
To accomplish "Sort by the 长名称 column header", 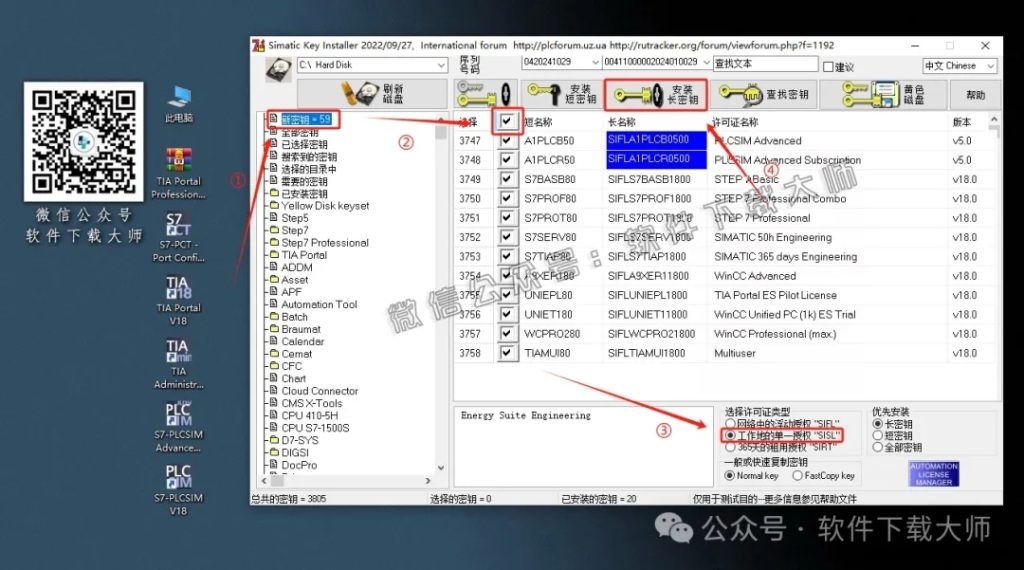I will (622, 122).
